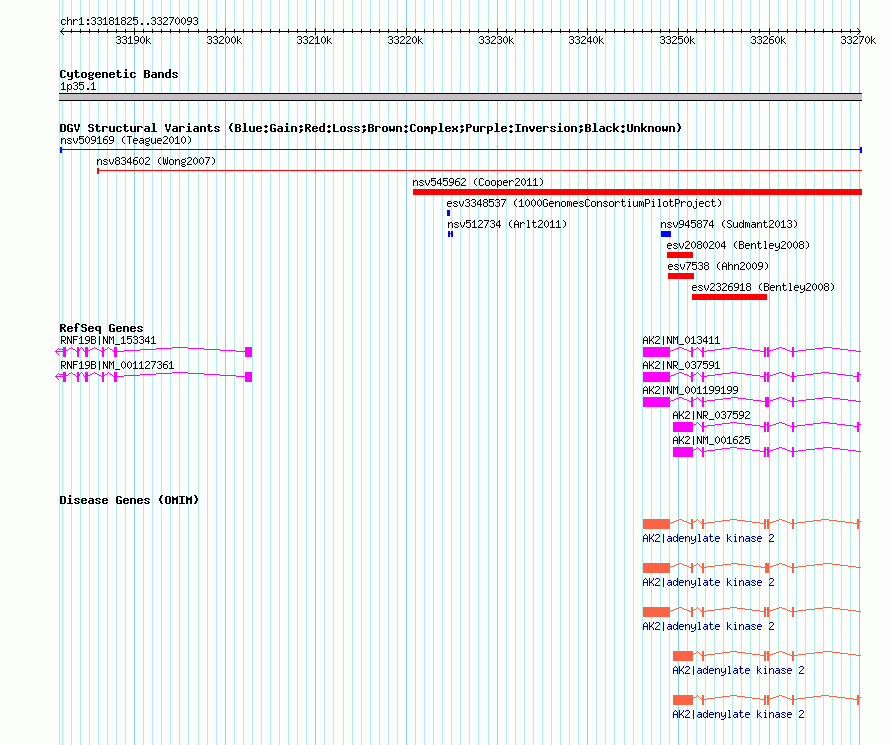Click the 1p35.1 band label
Image resolution: width=890 pixels, height=745 pixels.
(78, 86)
